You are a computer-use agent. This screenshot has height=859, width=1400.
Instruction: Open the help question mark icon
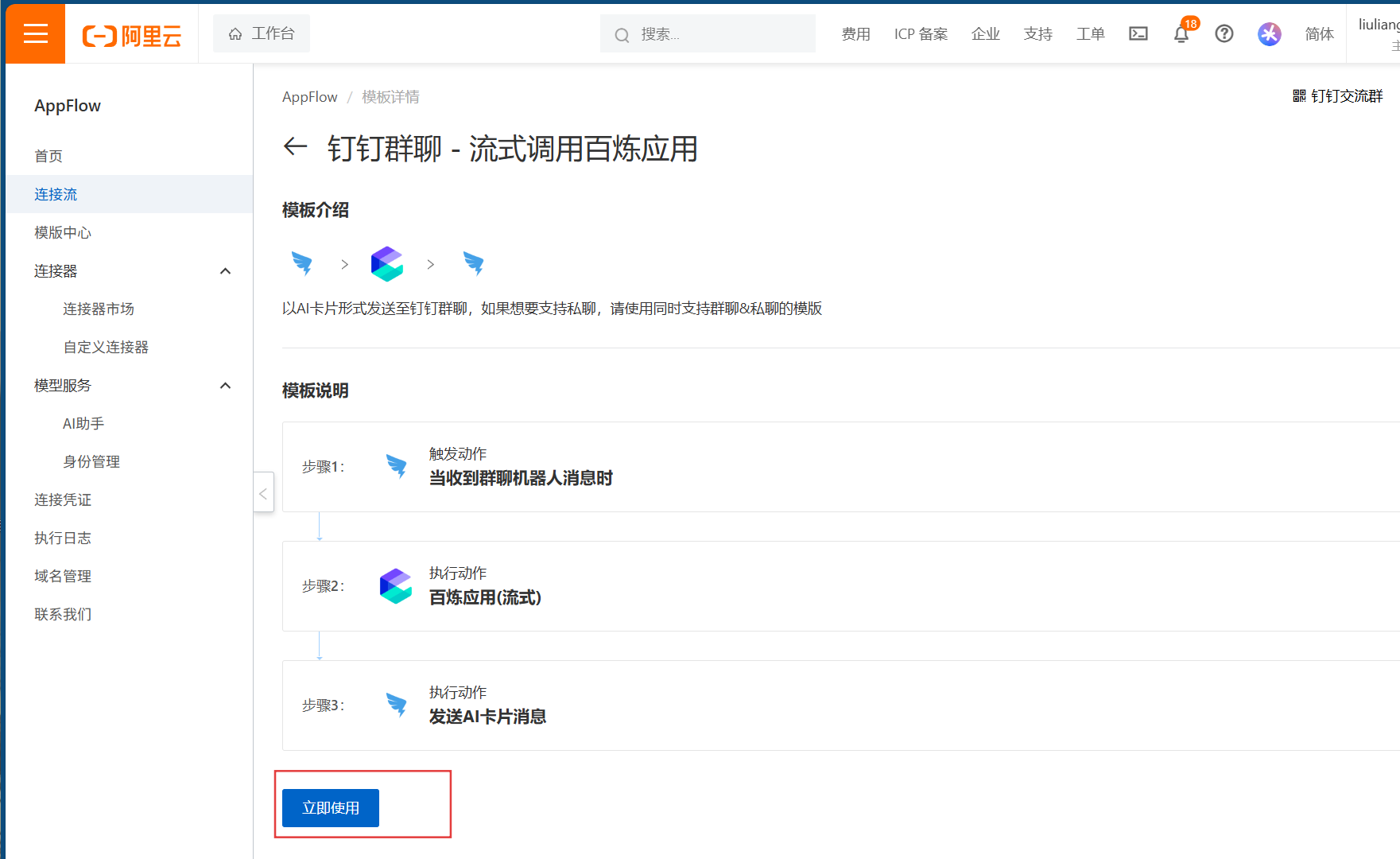tap(1224, 33)
